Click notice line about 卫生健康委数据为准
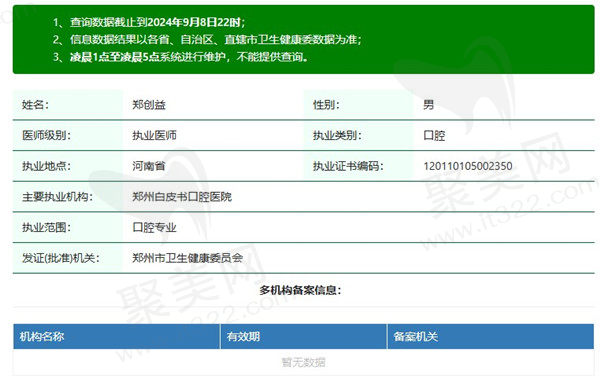This screenshot has width=600, height=389. point(207,39)
